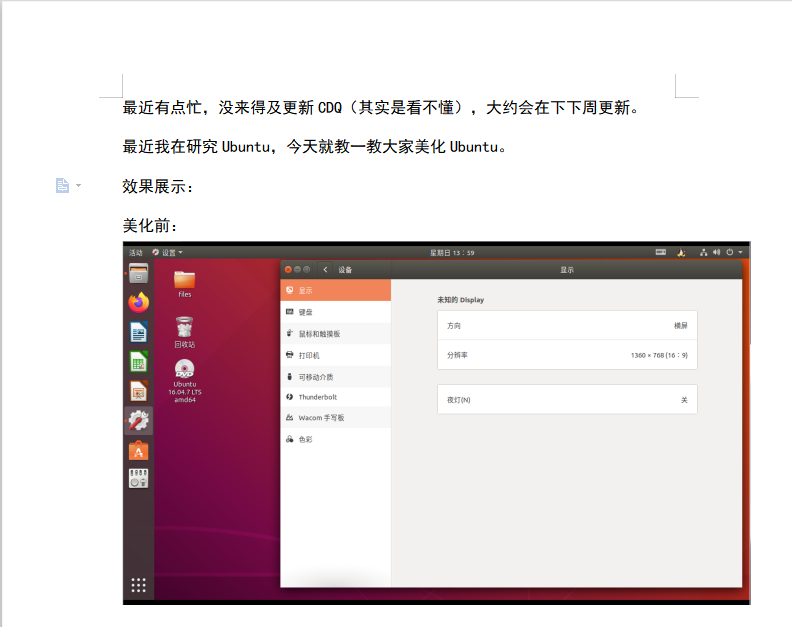The image size is (792, 627).
Task: Open the 方向 orientation row showing 横屏
Action: pyautogui.click(x=567, y=325)
